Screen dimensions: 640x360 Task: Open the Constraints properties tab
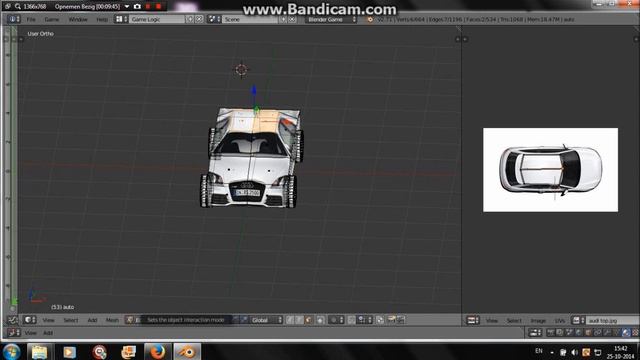[x=597, y=333]
